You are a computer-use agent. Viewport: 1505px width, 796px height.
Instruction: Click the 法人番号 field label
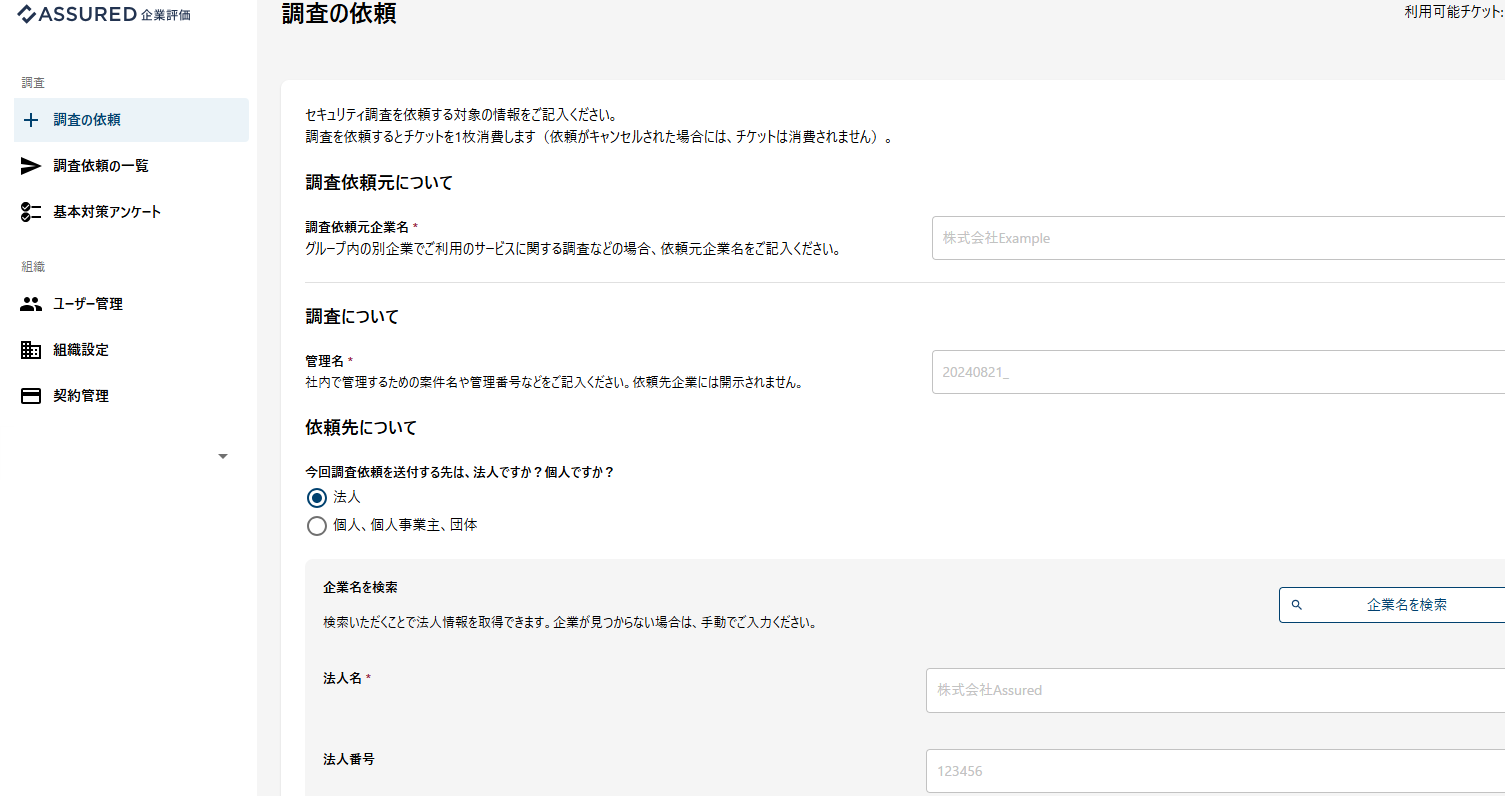pyautogui.click(x=349, y=760)
